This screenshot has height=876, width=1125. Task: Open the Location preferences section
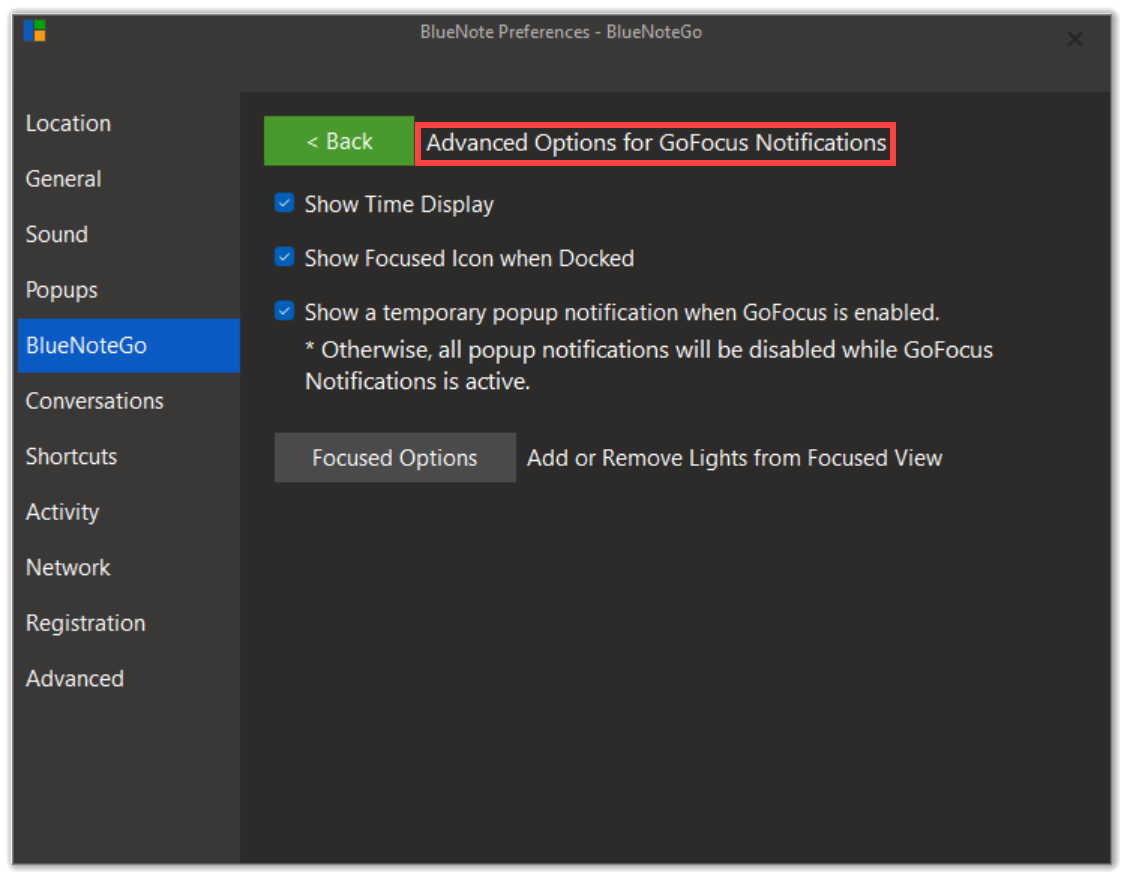(x=128, y=123)
